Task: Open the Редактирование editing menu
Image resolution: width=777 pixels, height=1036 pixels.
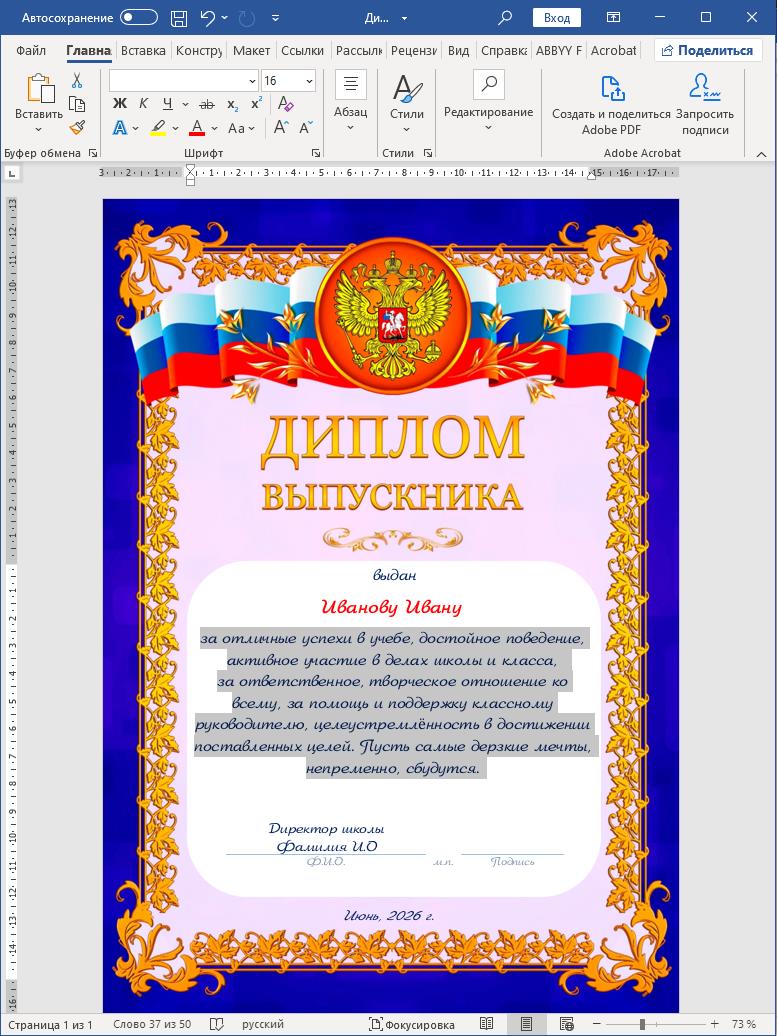Action: pos(488,102)
